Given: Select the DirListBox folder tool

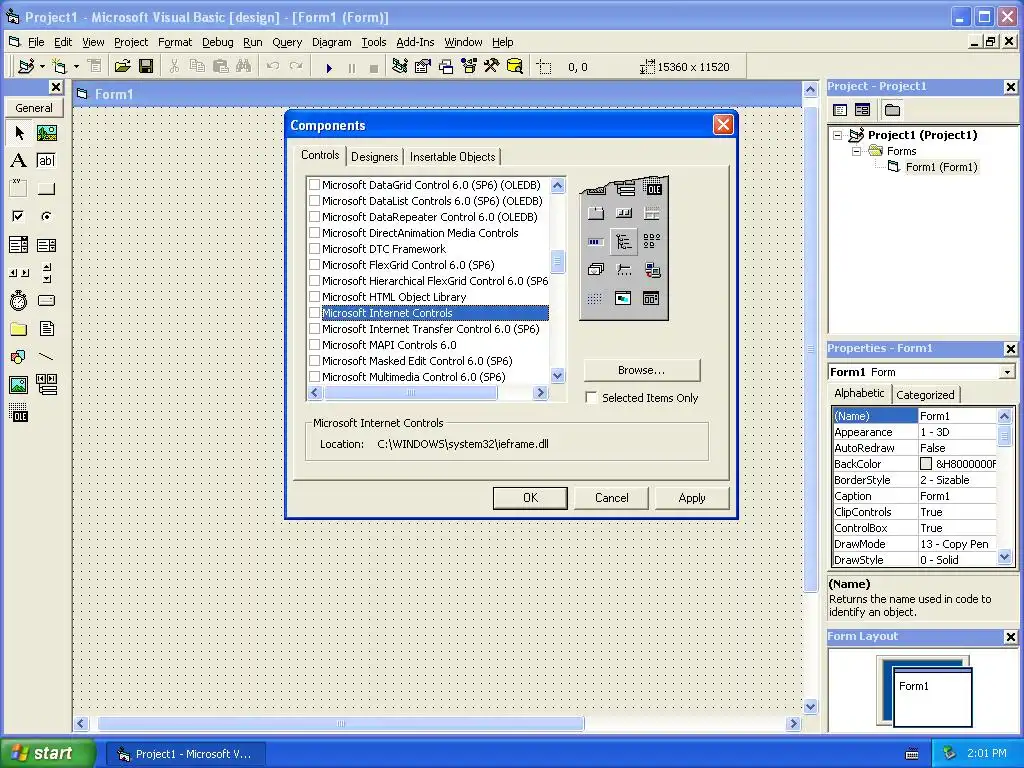Looking at the screenshot, I should coord(19,328).
